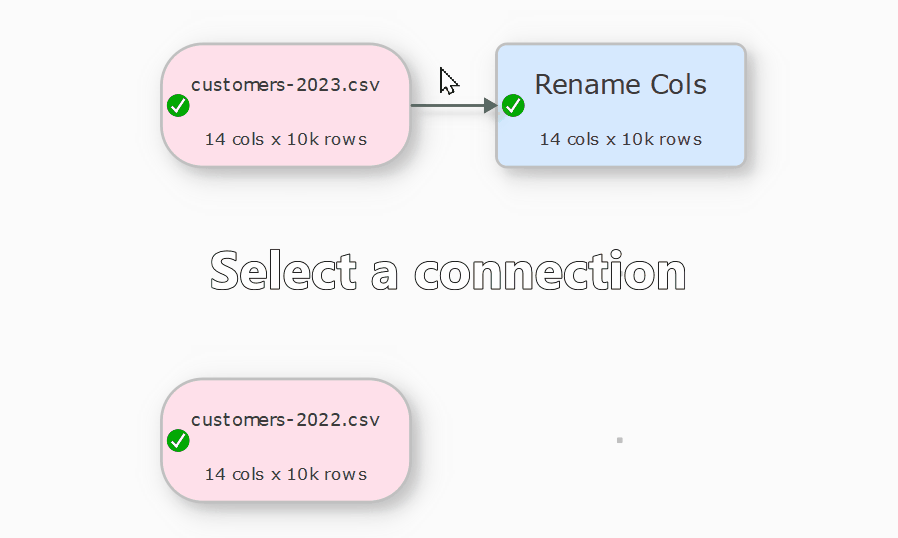Click '14 cols x 10k rows' under Rename Cols

pyautogui.click(x=620, y=139)
